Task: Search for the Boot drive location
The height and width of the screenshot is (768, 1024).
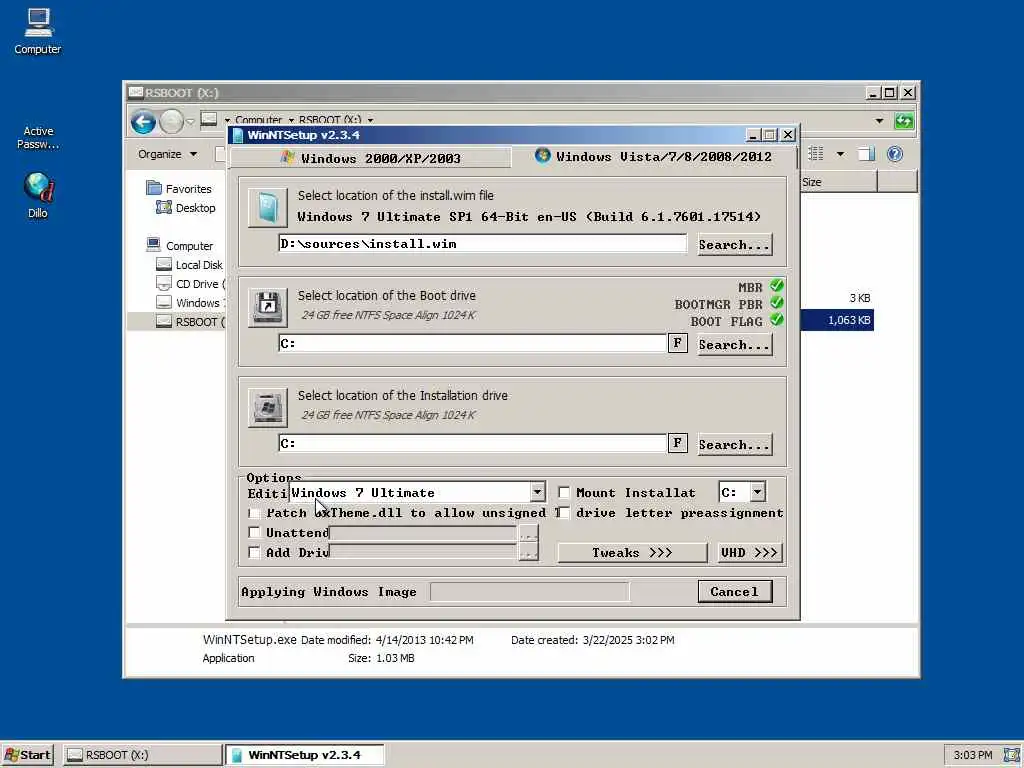Action: click(735, 344)
